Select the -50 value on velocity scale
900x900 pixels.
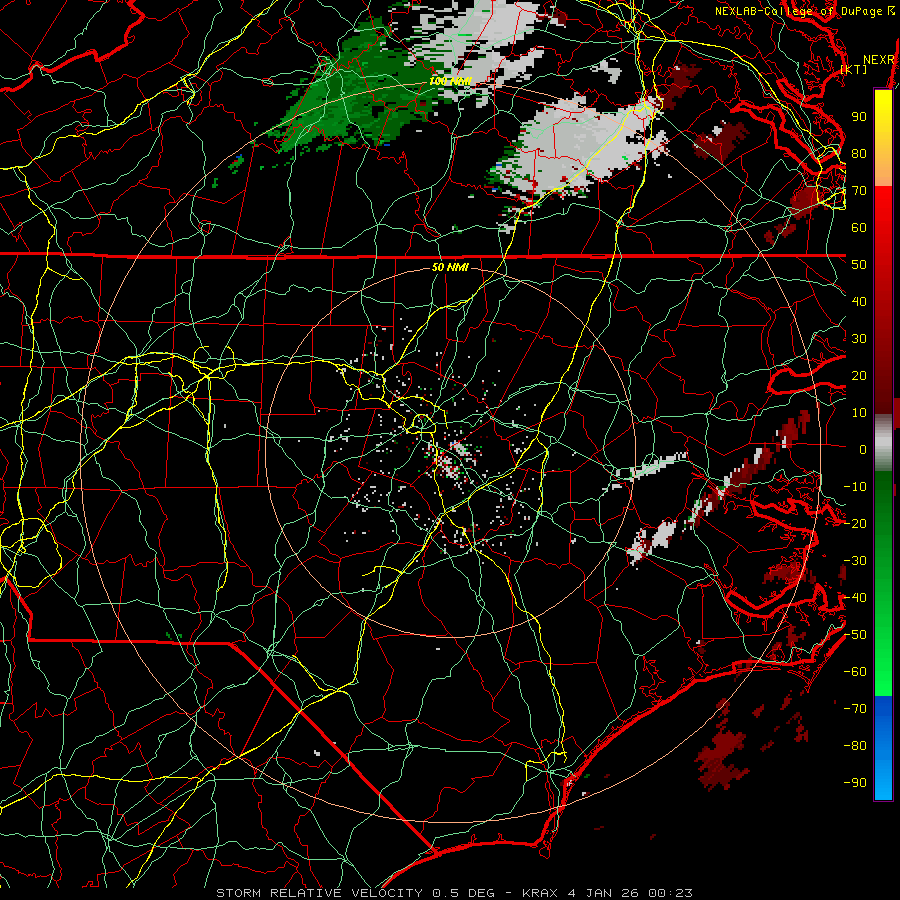coord(855,635)
